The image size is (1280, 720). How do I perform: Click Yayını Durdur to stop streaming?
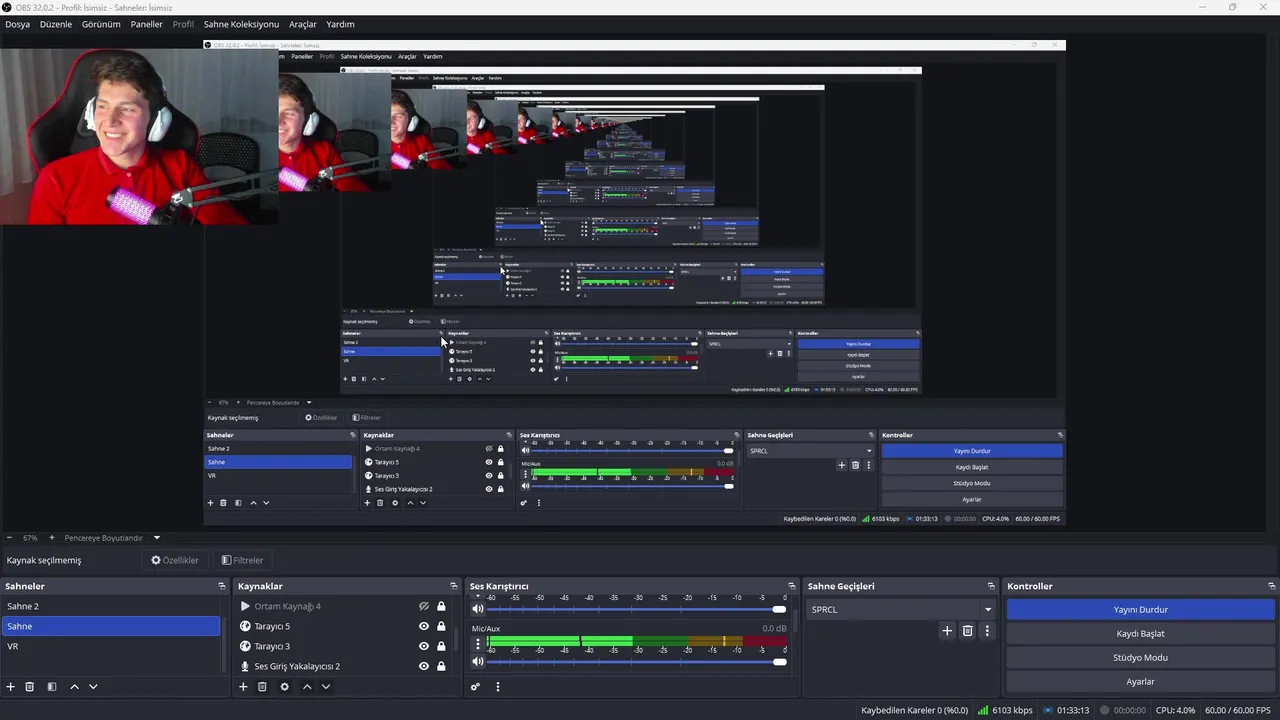(x=1141, y=609)
